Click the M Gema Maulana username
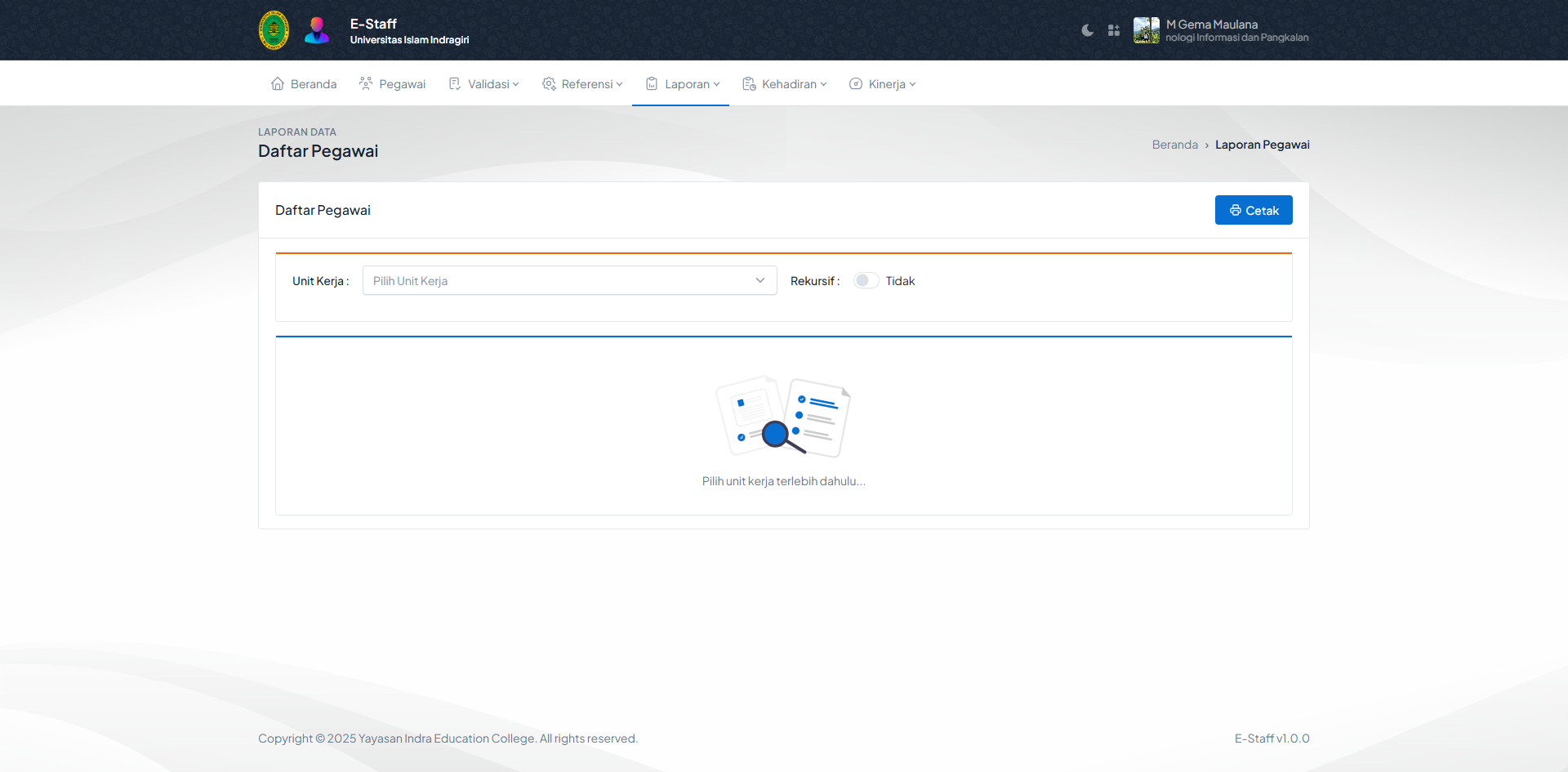Screen dimensions: 1568x772 pyautogui.click(x=1212, y=25)
